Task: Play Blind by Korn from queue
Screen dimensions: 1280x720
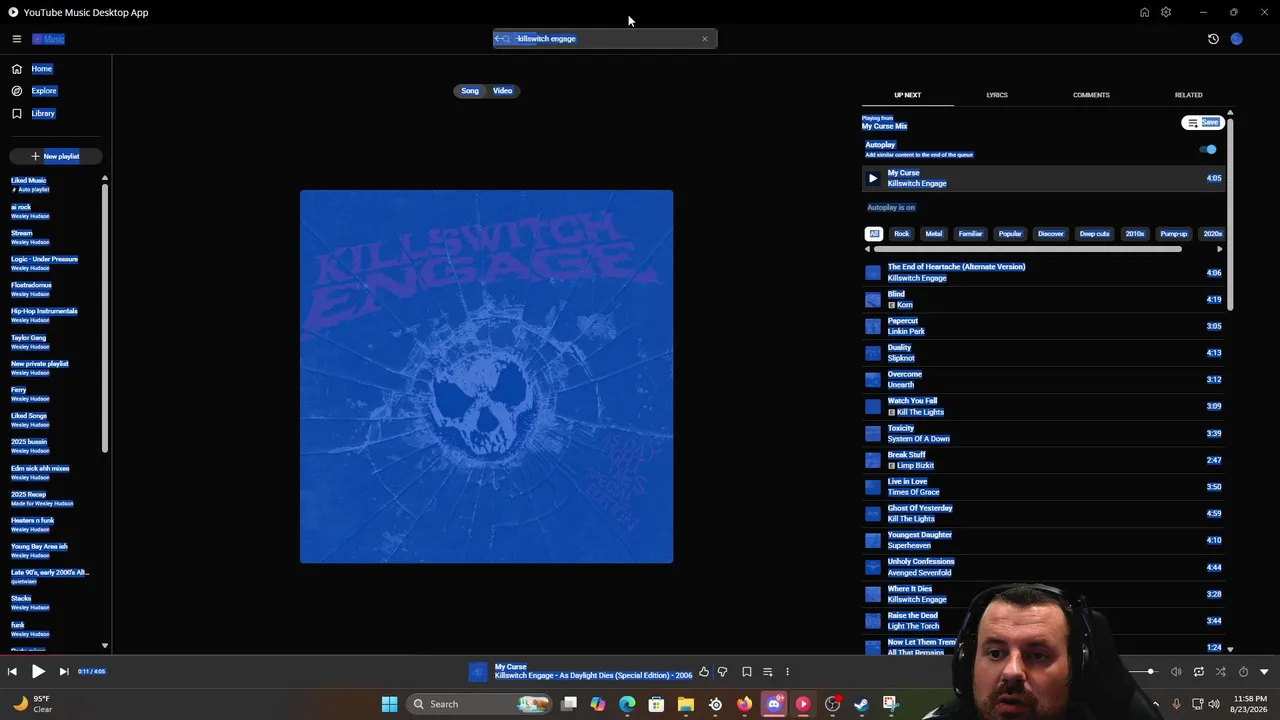Action: [1044, 299]
